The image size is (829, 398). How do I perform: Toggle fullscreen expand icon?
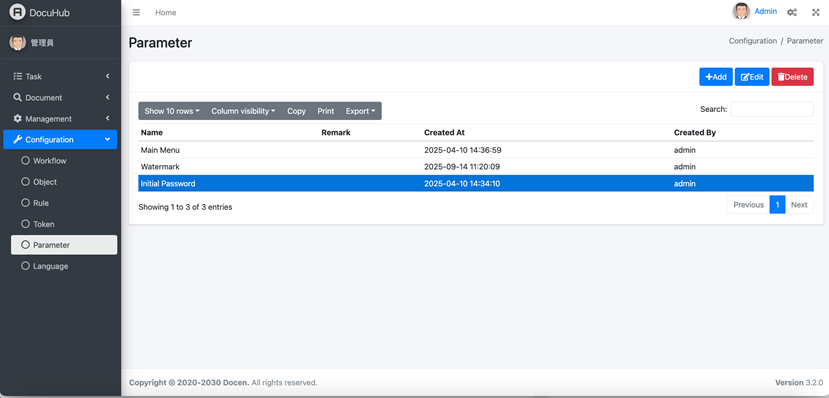tap(815, 12)
